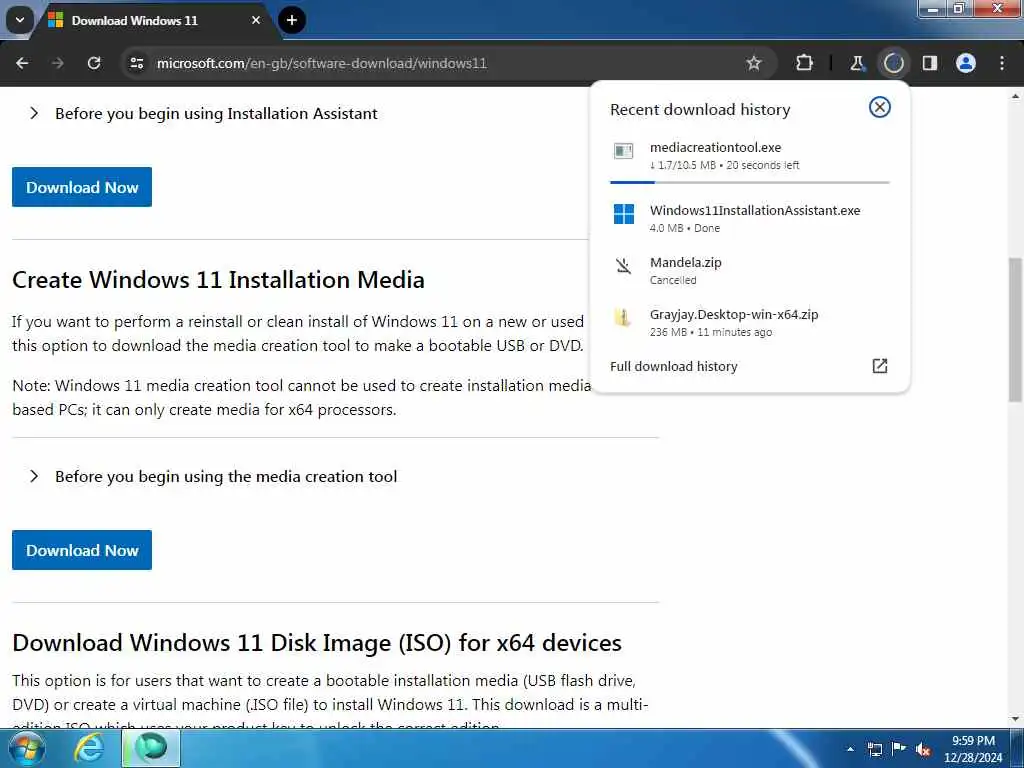Click the scrollbar up arrow
This screenshot has width=1024, height=768.
click(1016, 96)
